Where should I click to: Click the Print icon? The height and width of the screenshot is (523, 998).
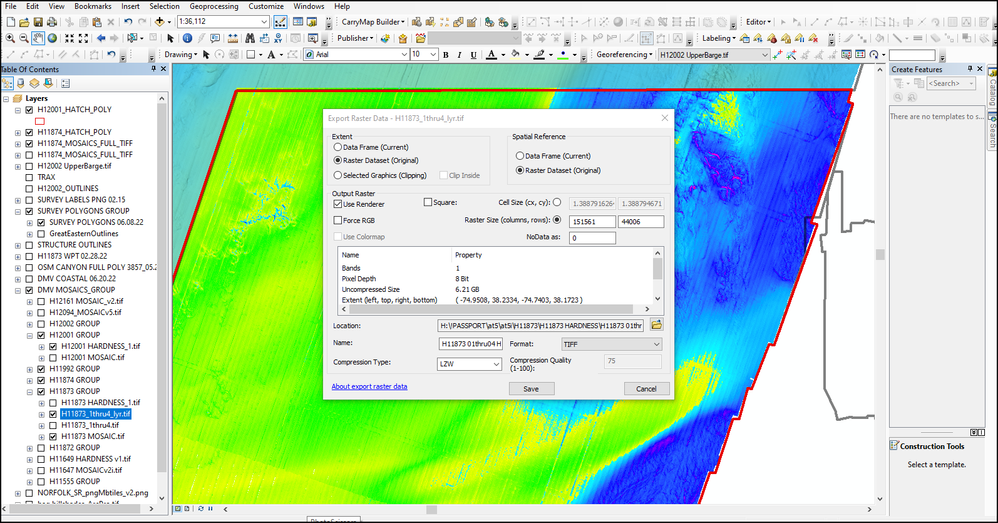coord(52,22)
